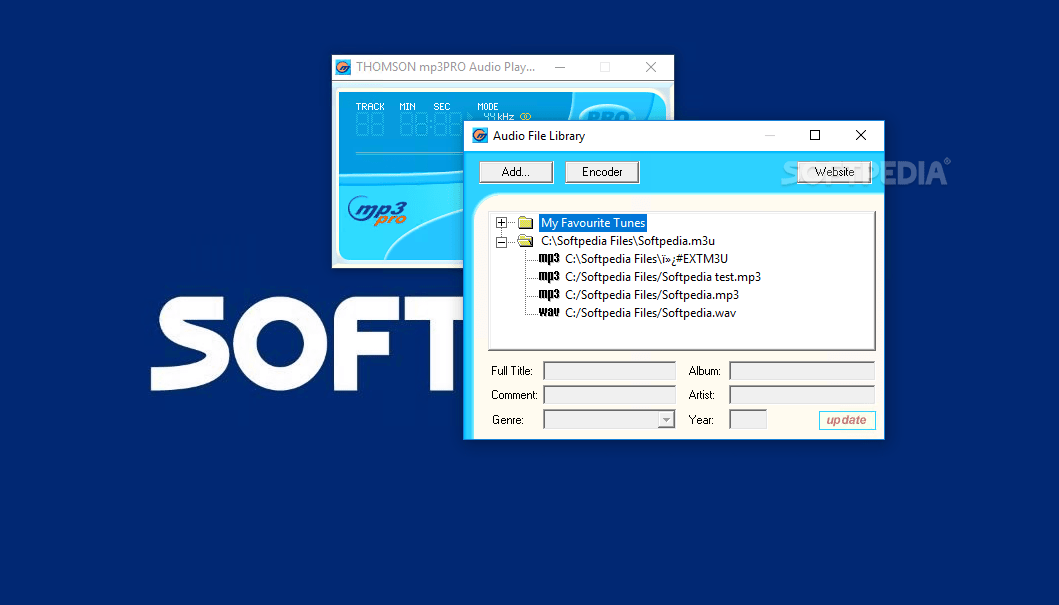Collapse the Softpedia.m3u playlist node

(501, 240)
